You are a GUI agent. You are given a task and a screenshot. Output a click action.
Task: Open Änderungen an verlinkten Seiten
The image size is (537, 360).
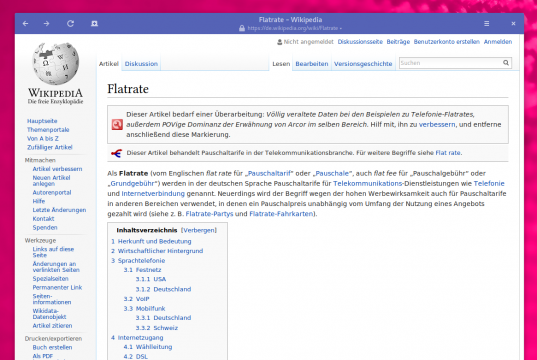coord(56,267)
